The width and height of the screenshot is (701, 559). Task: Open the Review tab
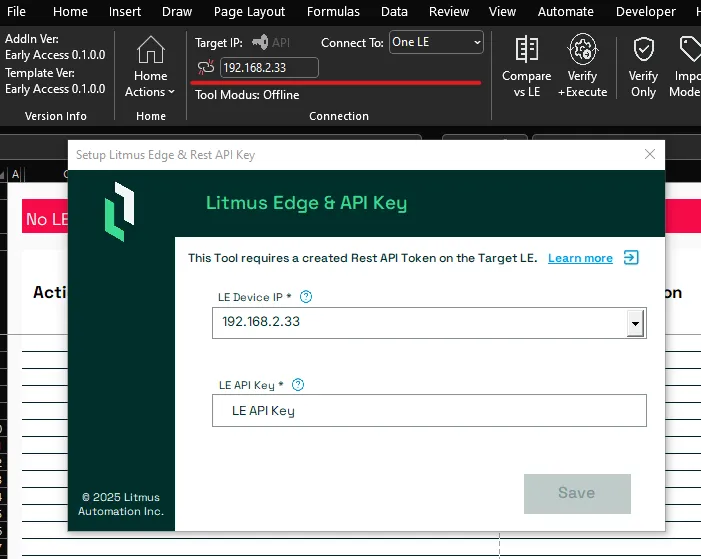[449, 12]
